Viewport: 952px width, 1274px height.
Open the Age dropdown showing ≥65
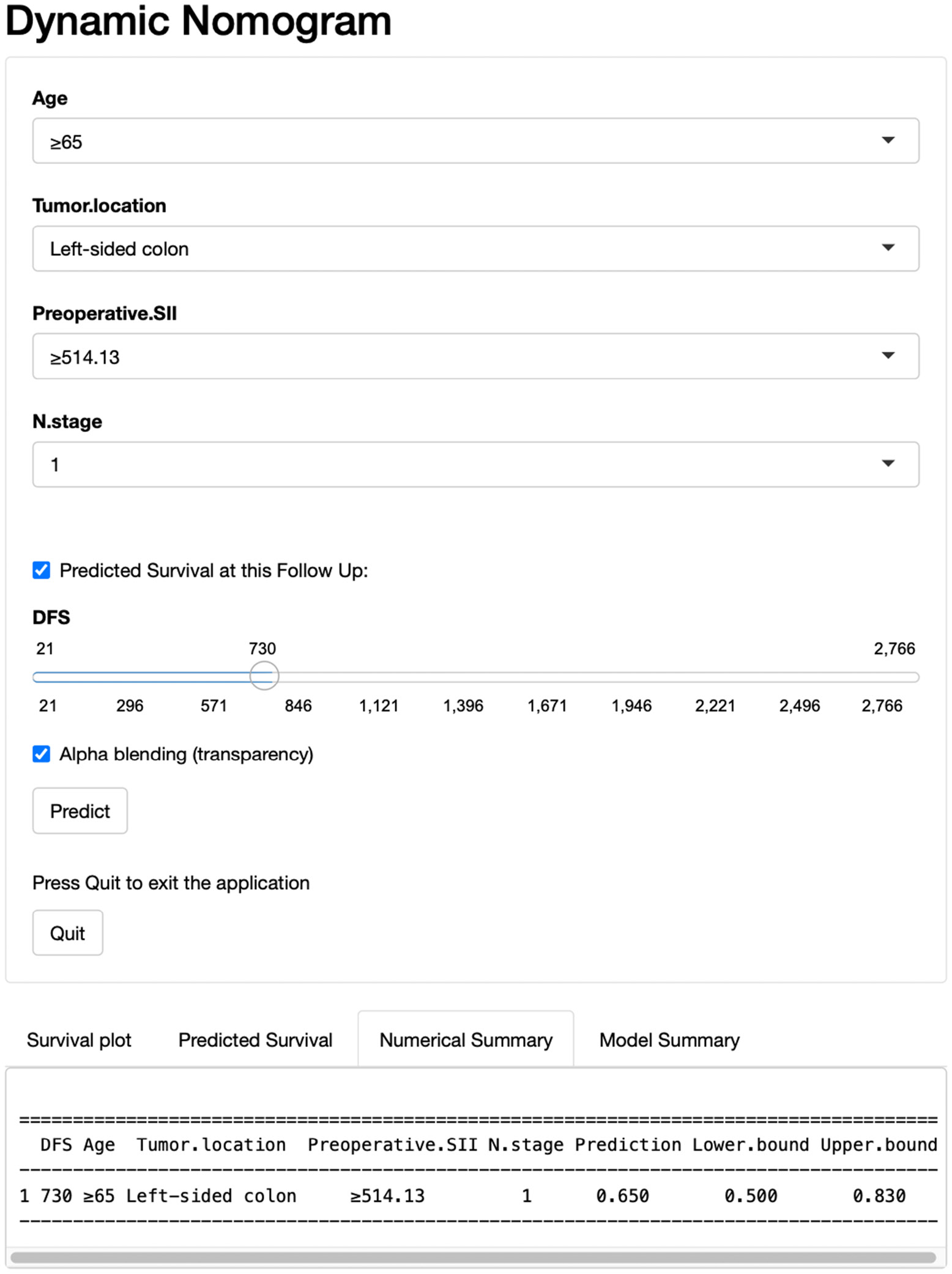tap(475, 141)
